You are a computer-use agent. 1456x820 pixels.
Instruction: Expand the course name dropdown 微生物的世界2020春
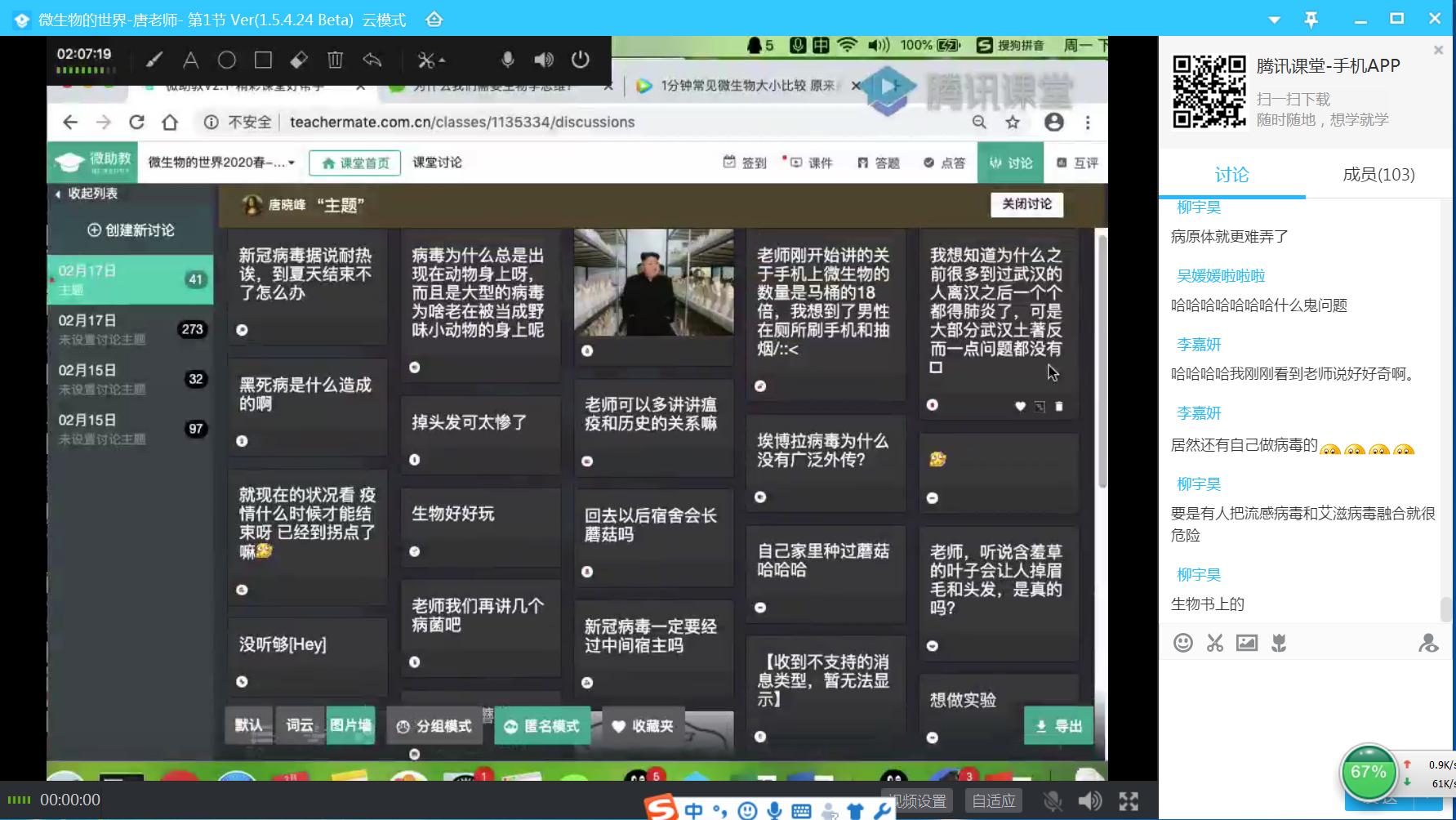point(221,163)
